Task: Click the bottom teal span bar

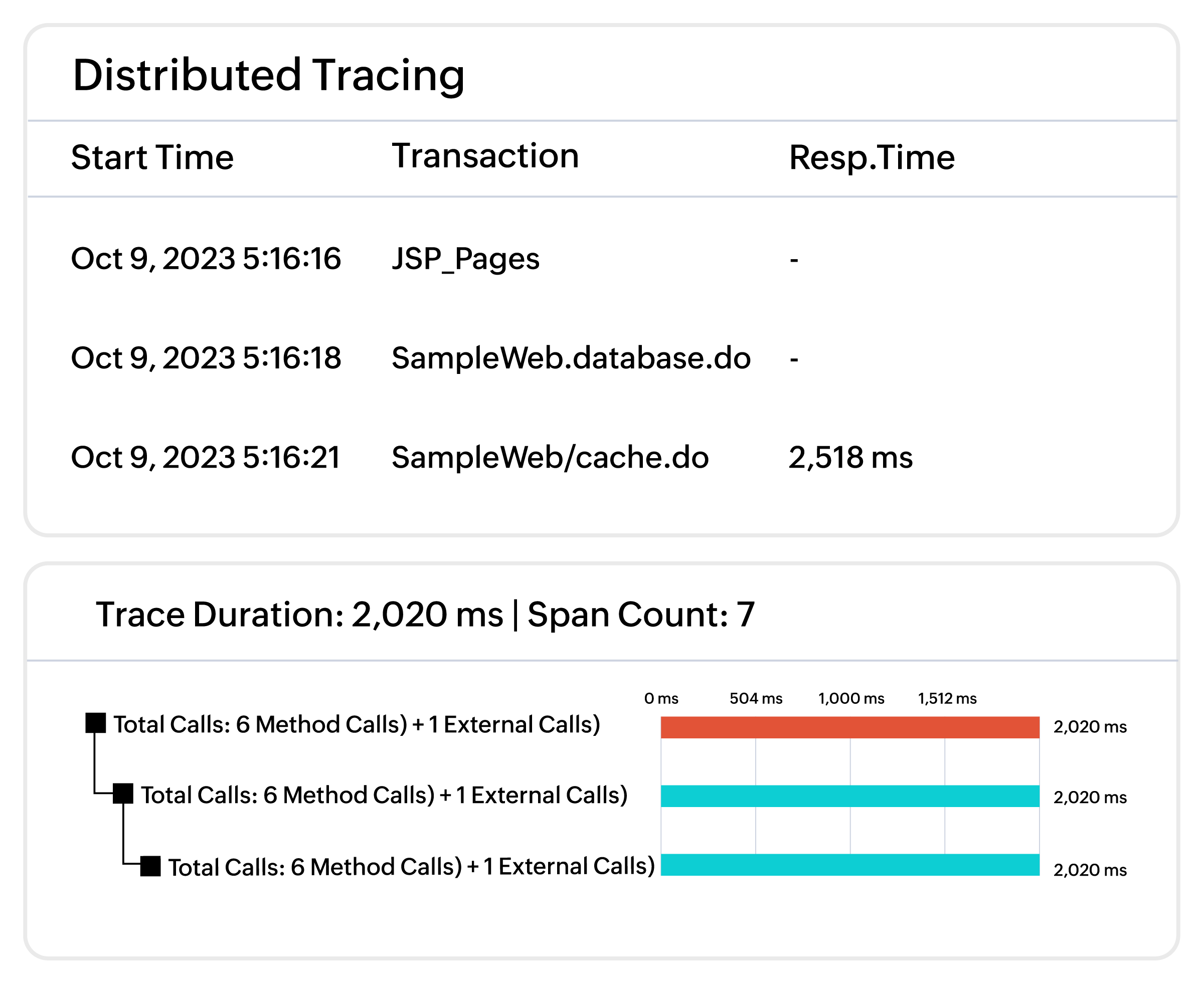Action: pyautogui.click(x=849, y=865)
